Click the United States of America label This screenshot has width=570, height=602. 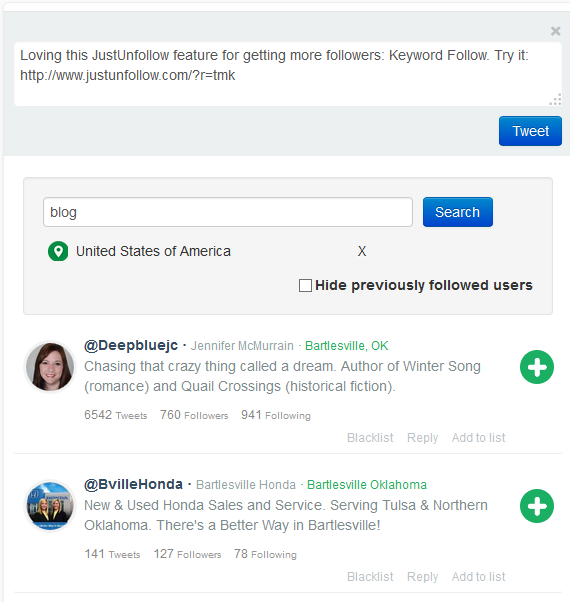[x=153, y=251]
